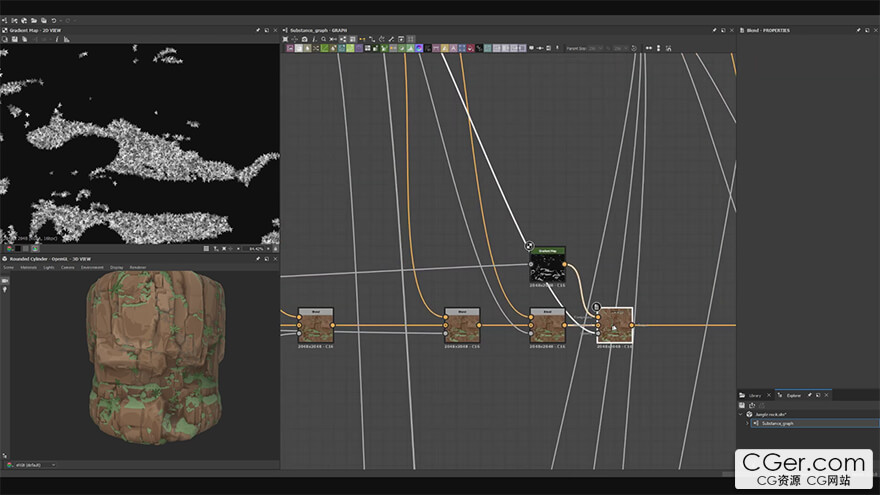Expand the Substance_graph tree item

[x=747, y=423]
